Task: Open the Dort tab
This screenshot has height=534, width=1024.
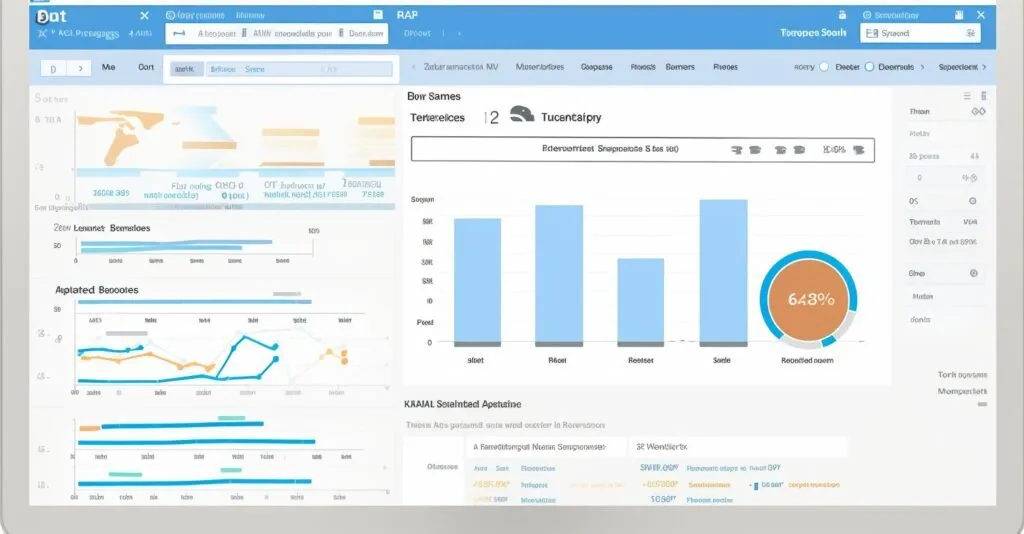Action: click(x=146, y=67)
